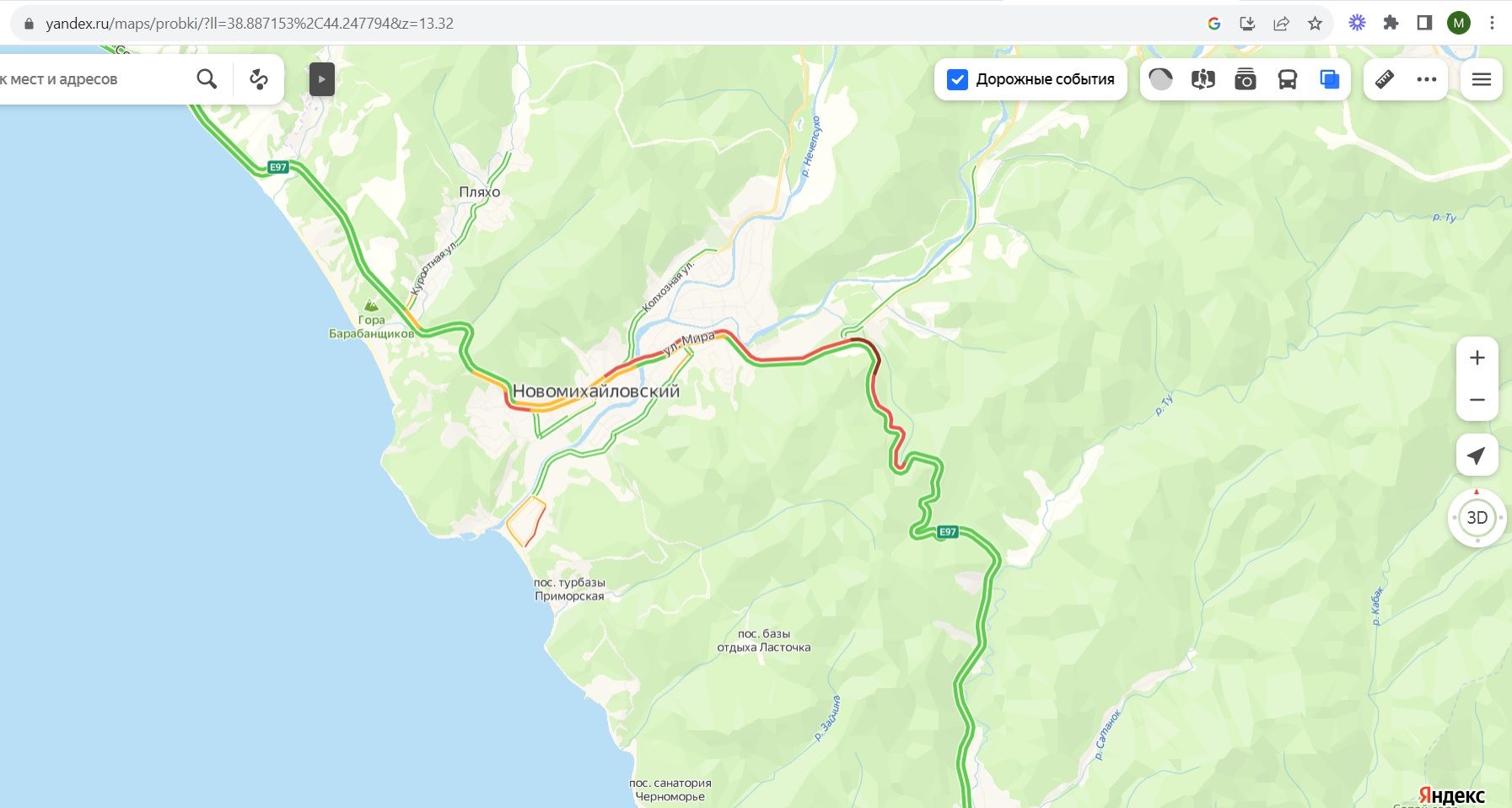1512x808 pixels.
Task: Show photos layer with camera icon
Action: (x=1246, y=79)
